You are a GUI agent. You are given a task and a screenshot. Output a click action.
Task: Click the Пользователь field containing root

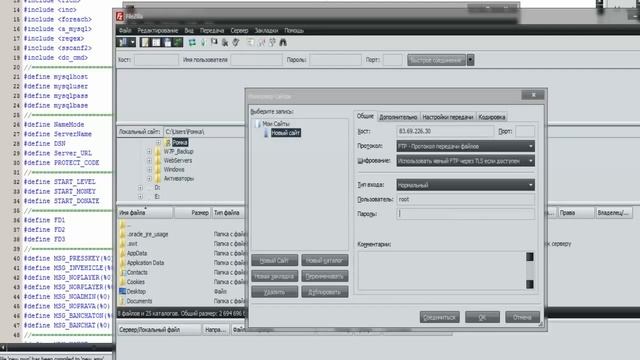pyautogui.click(x=465, y=199)
